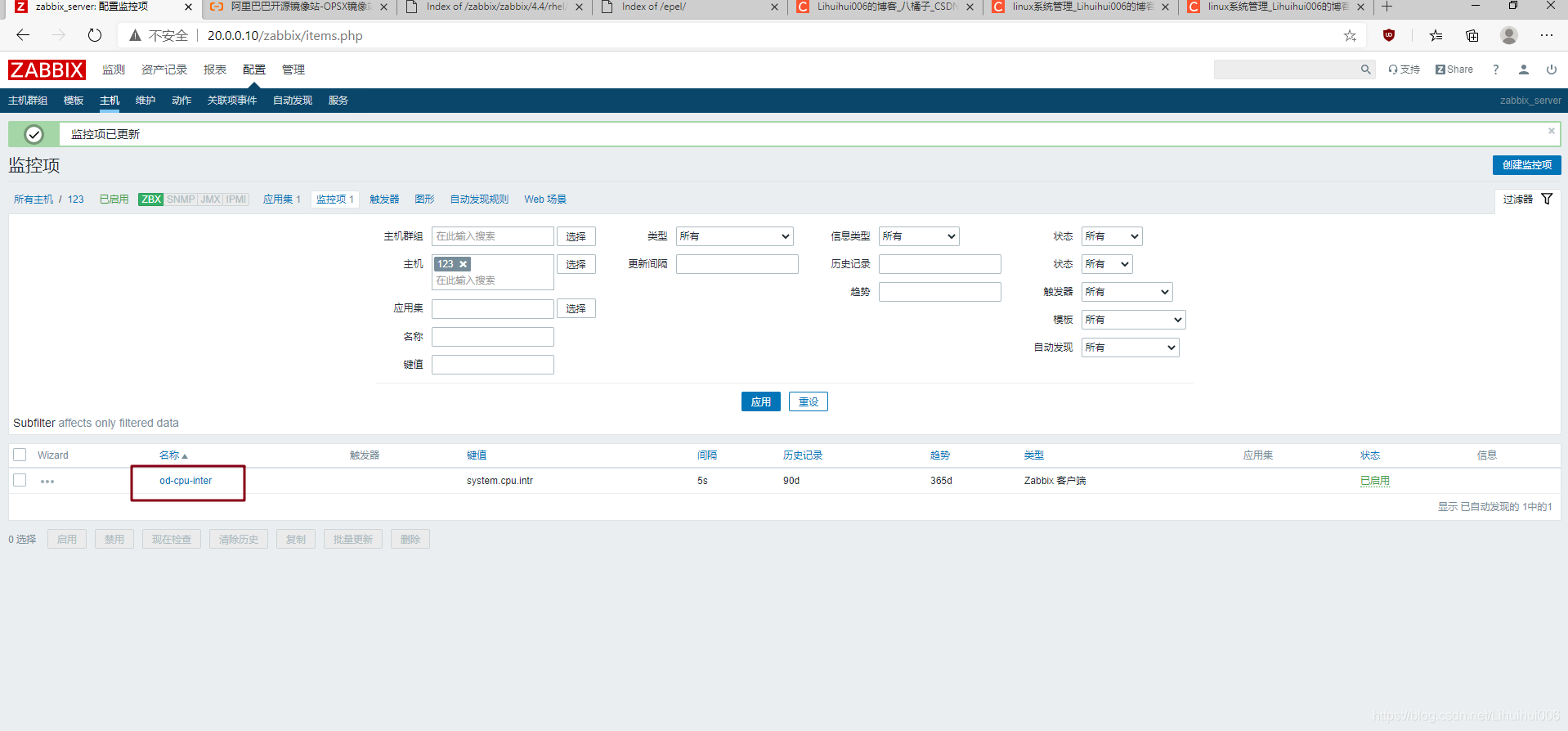Open the Web 场景 tab
1568x731 pixels.
pos(545,200)
